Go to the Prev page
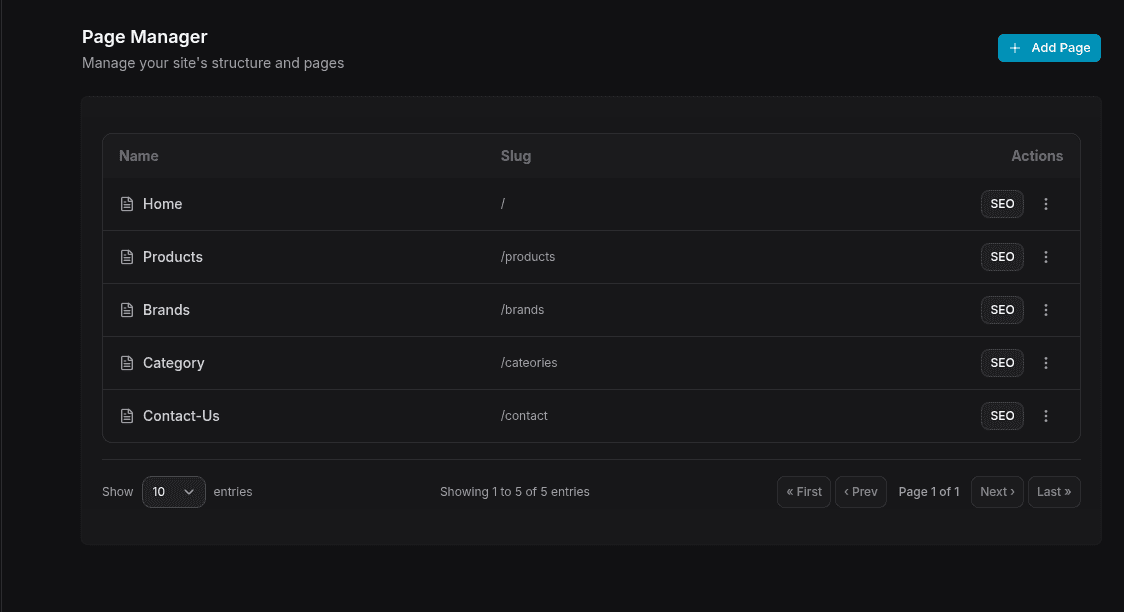Viewport: 1124px width, 612px height. tap(861, 492)
